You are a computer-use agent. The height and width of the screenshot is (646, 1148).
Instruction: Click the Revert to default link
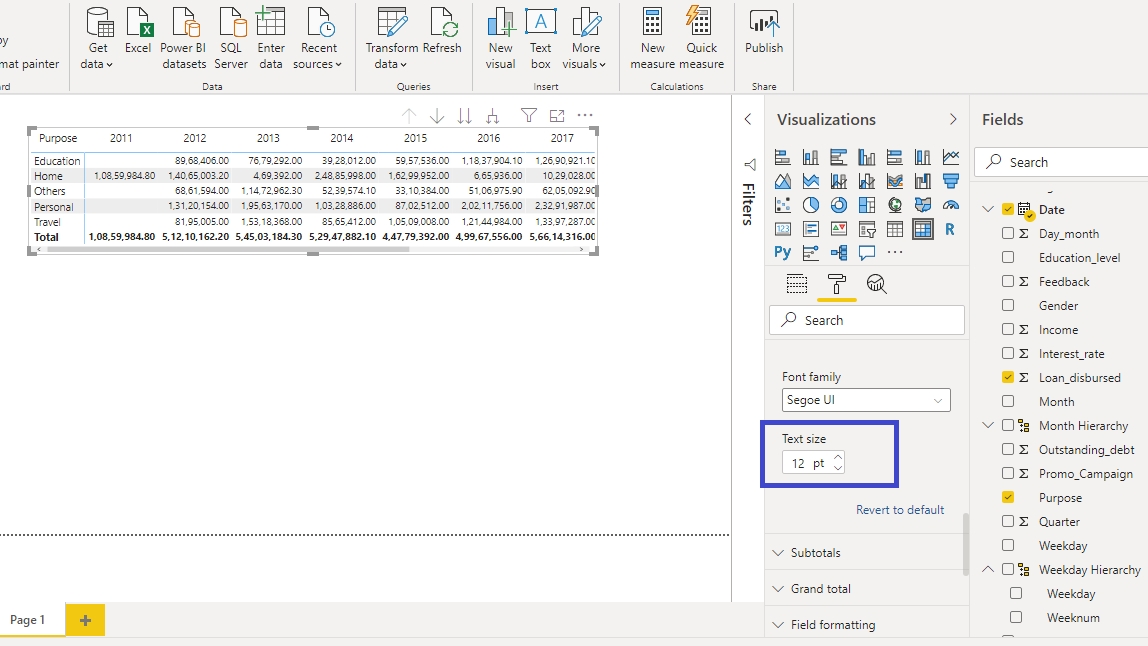(x=899, y=510)
